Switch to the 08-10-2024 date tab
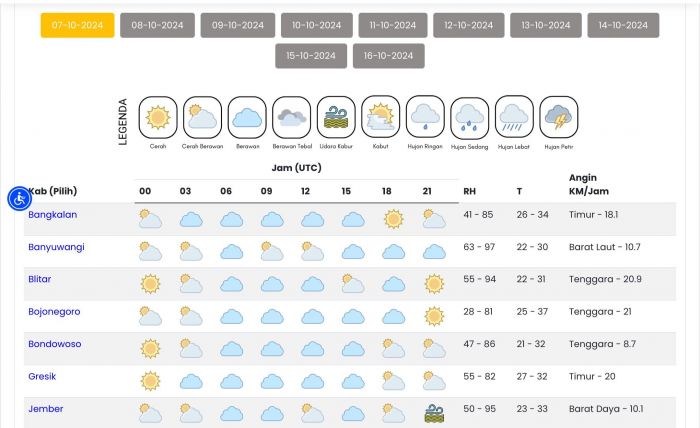Screen dimensions: 700x428 157,25
